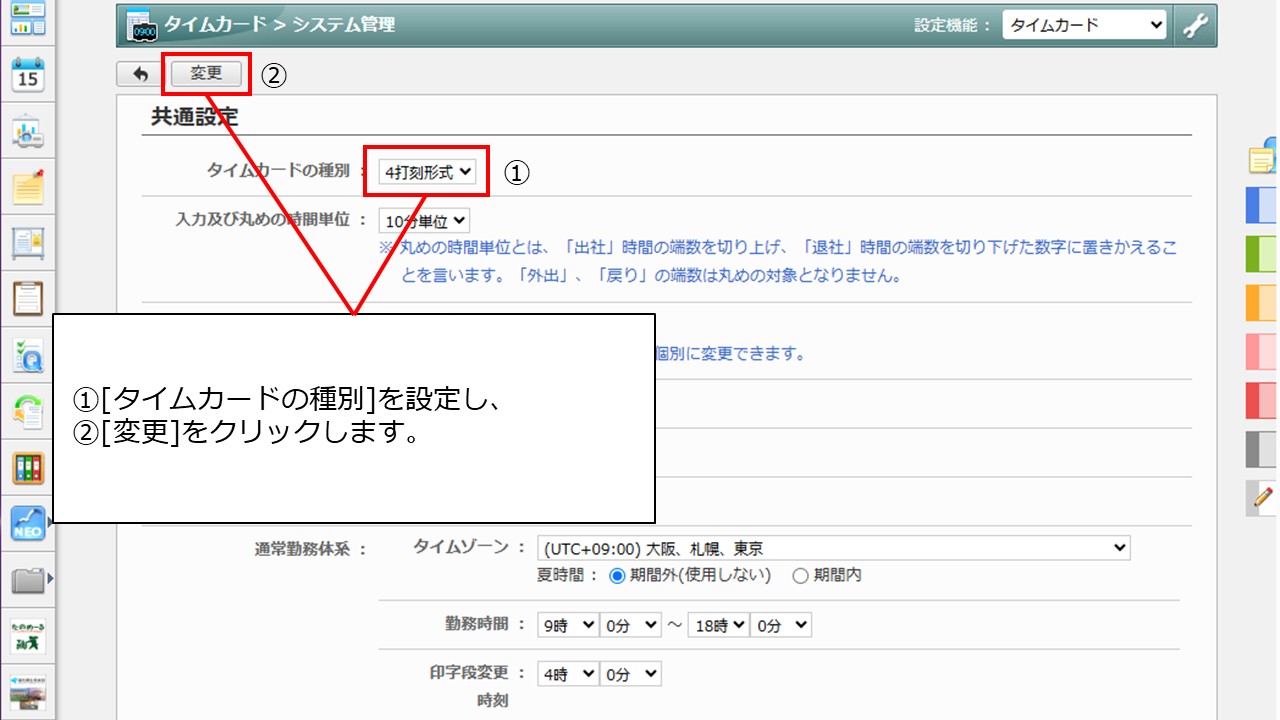Viewport: 1280px width, 720px height.
Task: Open the gray folder icon in sidebar
Action: 28,579
